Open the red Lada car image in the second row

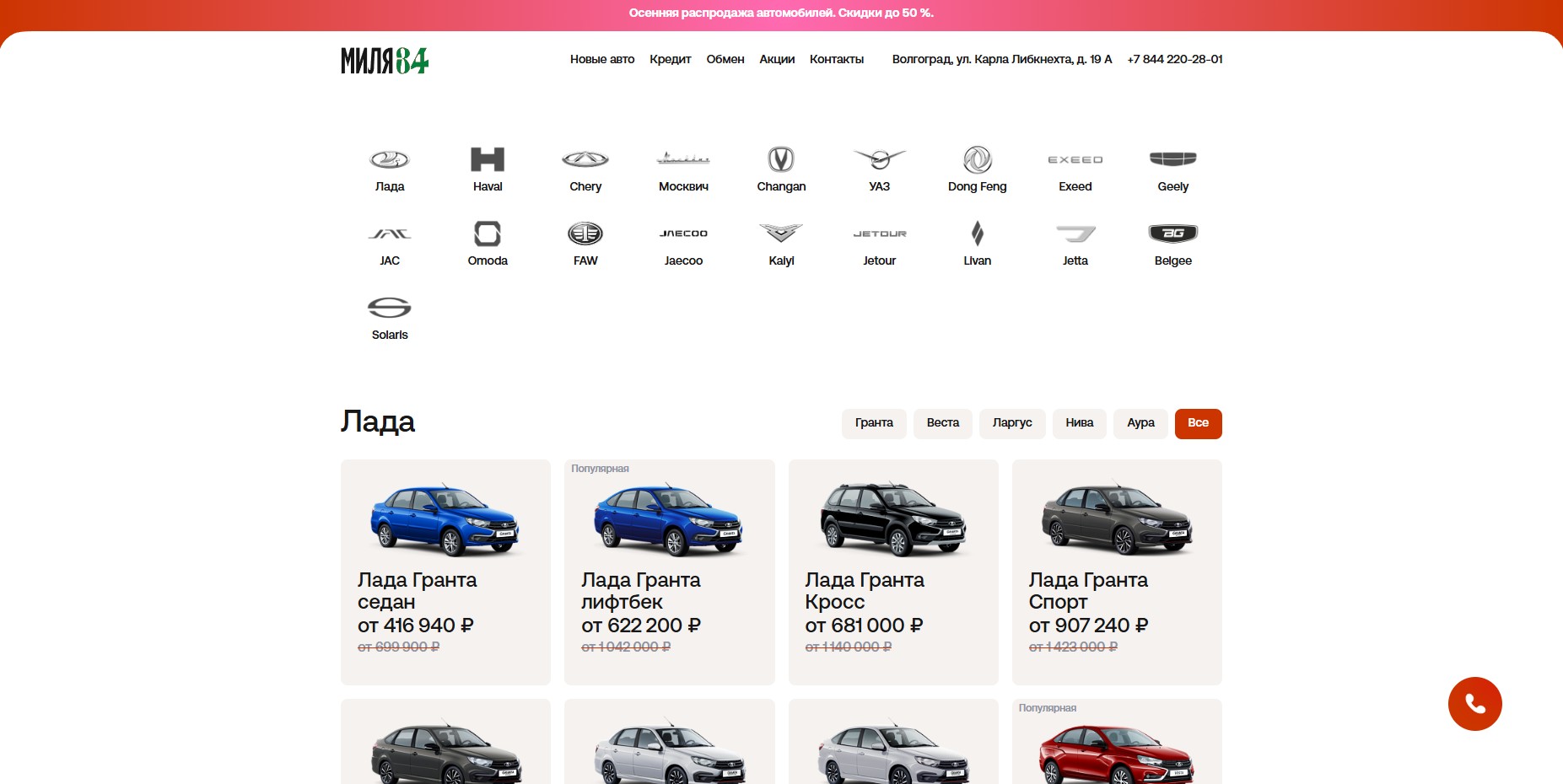[x=1117, y=752]
